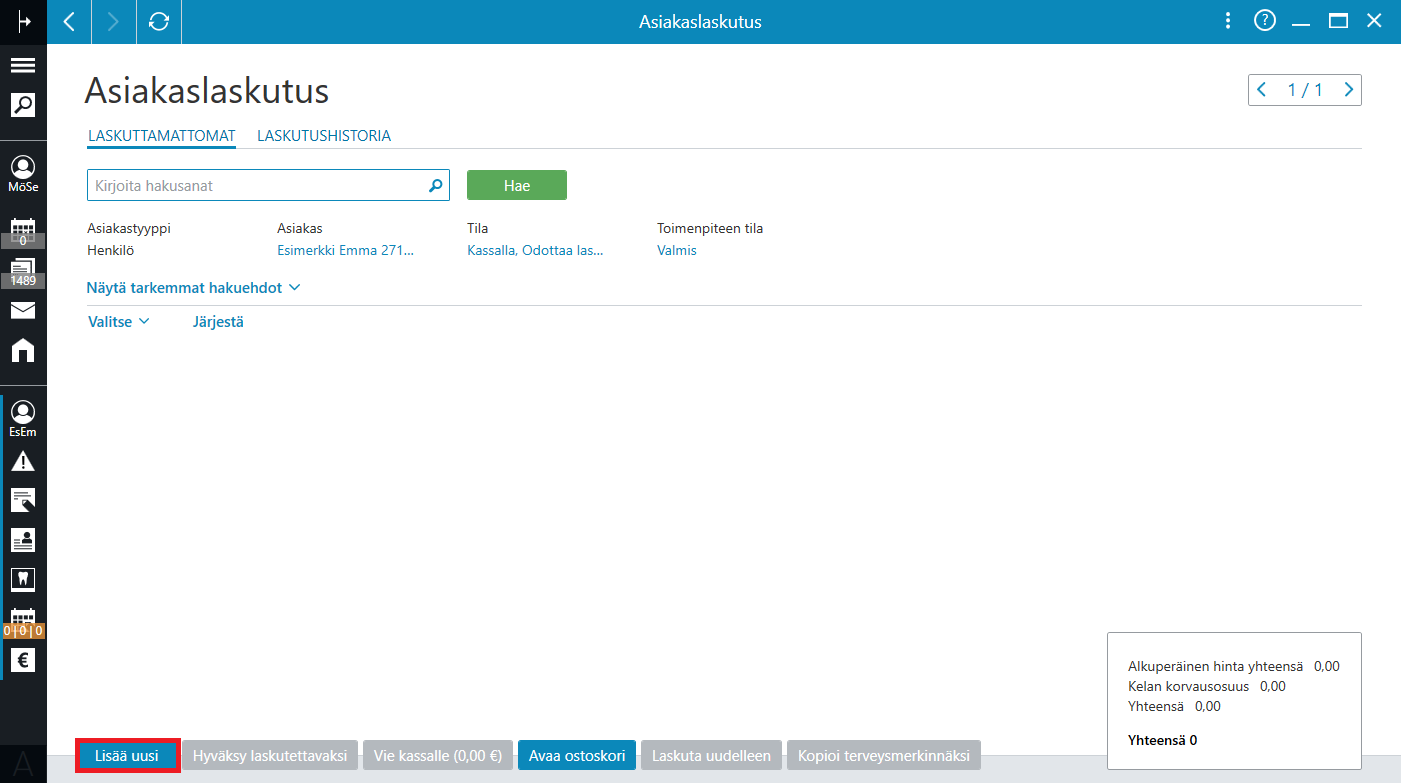Click the green Hae button
The height and width of the screenshot is (783, 1401).
pyautogui.click(x=517, y=185)
